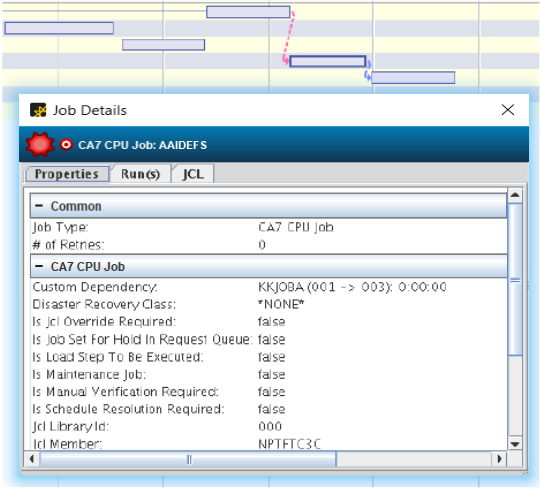
Task: Collapse the Common section
Action: point(39,206)
